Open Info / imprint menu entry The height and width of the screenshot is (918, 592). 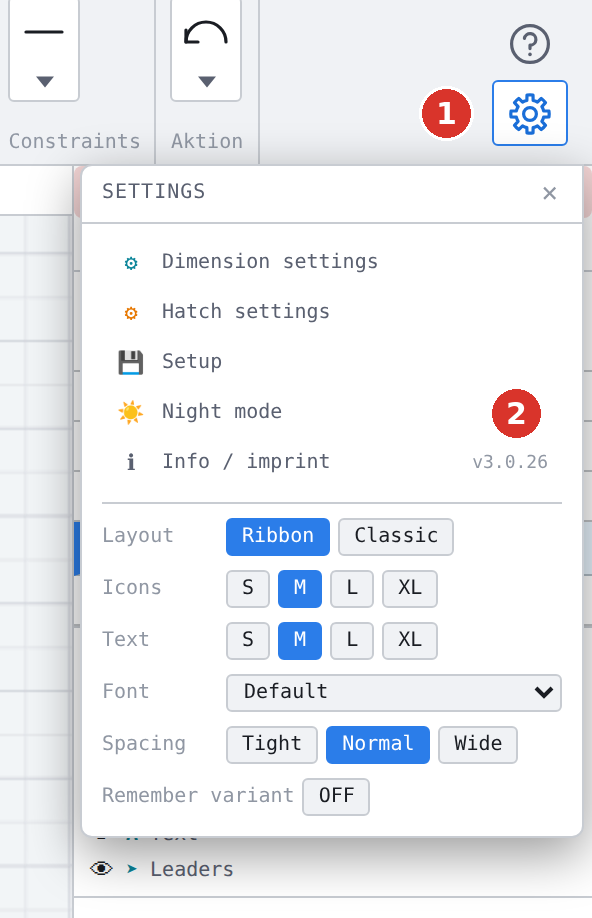coord(246,462)
